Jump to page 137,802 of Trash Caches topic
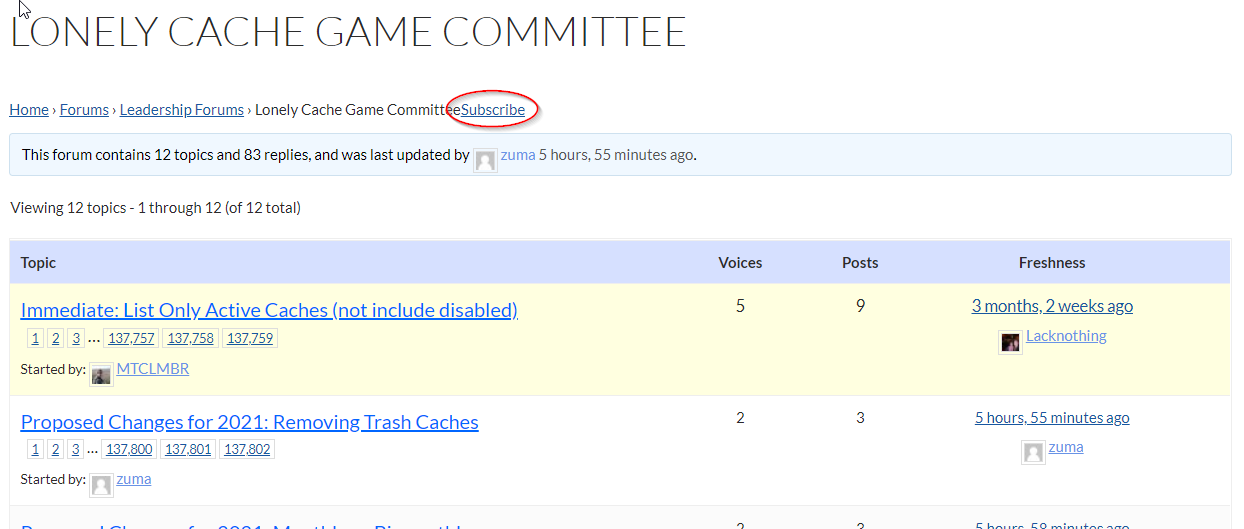1244x529 pixels. (246, 450)
